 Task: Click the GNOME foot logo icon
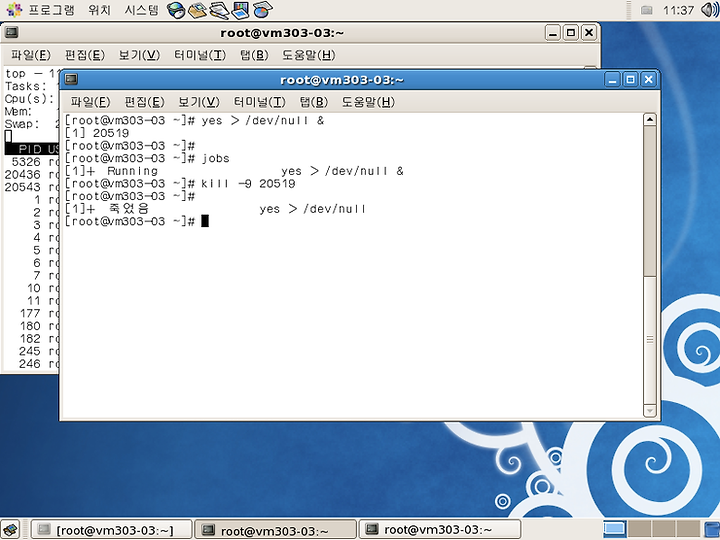click(x=14, y=10)
